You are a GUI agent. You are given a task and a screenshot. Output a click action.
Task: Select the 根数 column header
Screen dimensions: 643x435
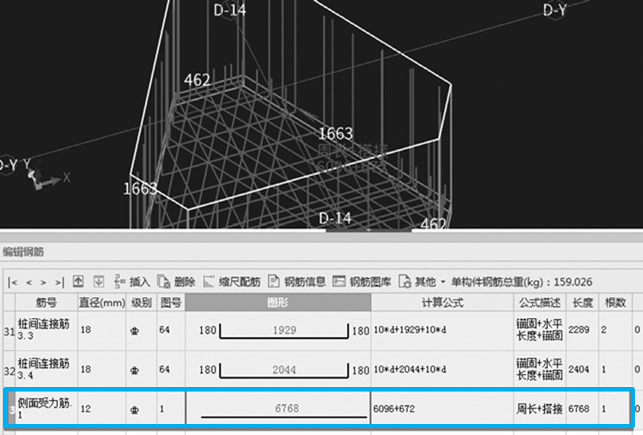[x=615, y=303]
